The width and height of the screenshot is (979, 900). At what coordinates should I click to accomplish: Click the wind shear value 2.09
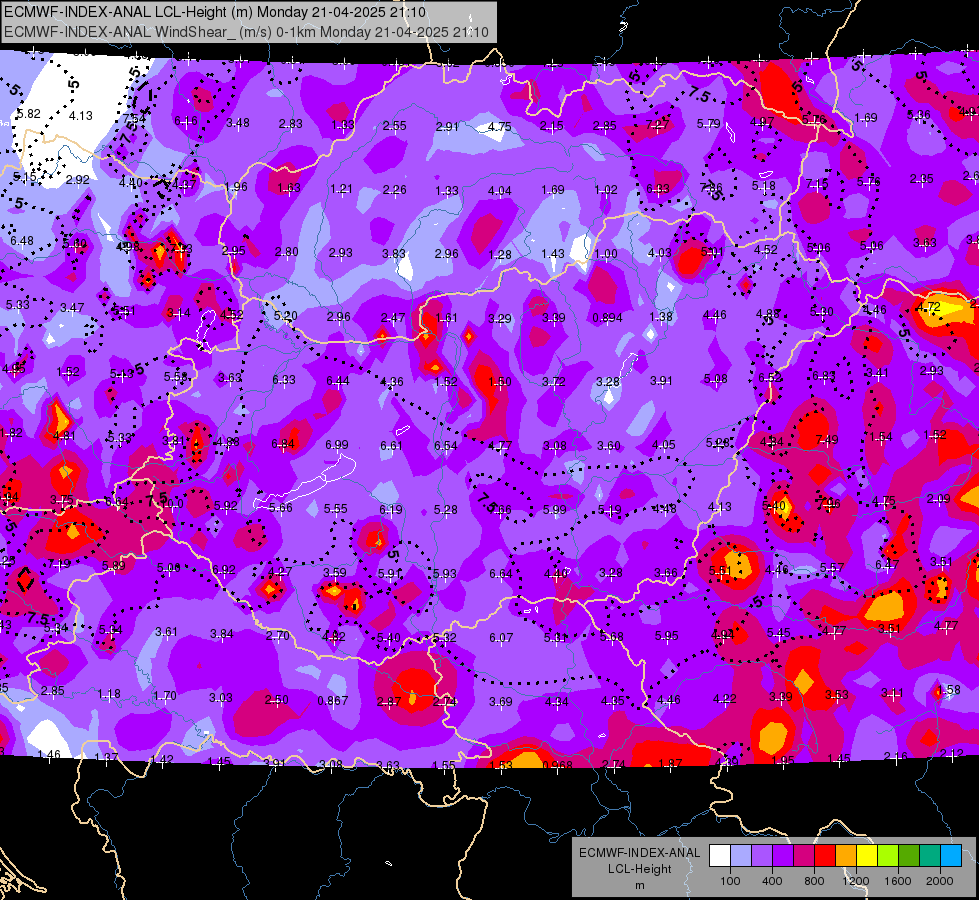click(938, 498)
